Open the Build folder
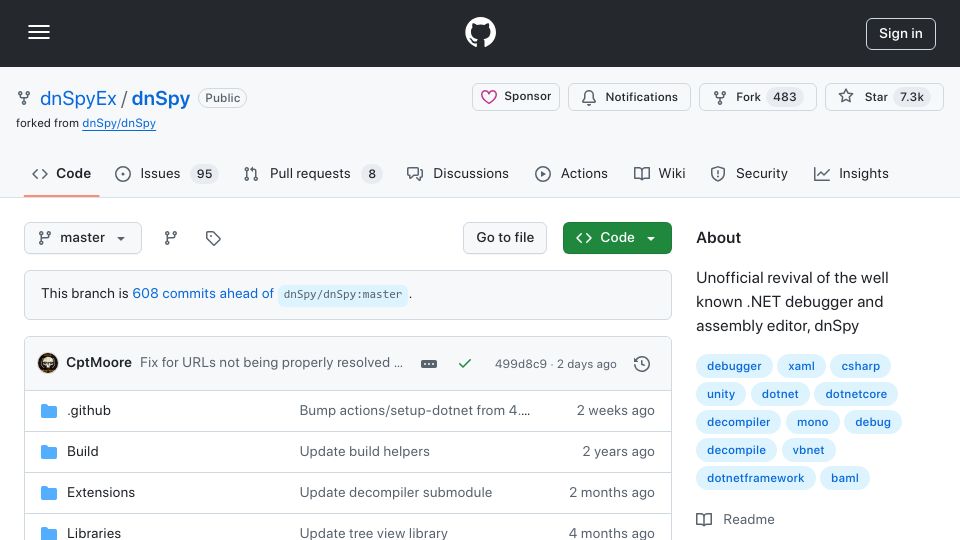960x540 pixels. point(83,452)
